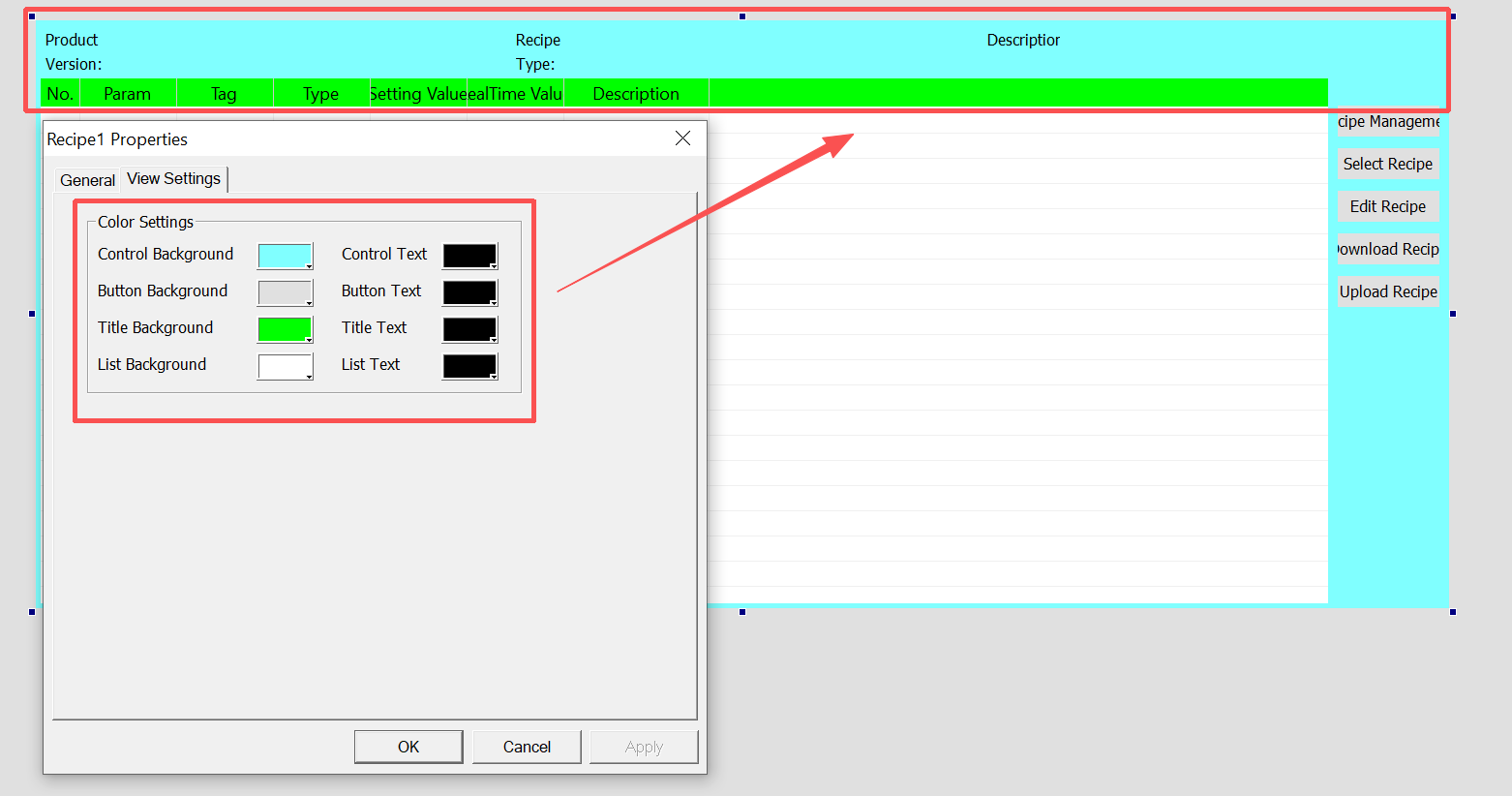Click the Select Recipe button
The image size is (1512, 796).
(1387, 164)
